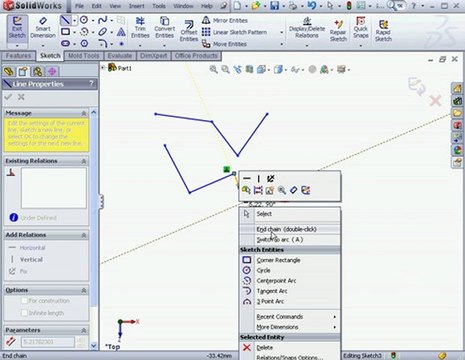465x360 pixels.
Task: Cancel Line Properties with X button
Action: 21,97
